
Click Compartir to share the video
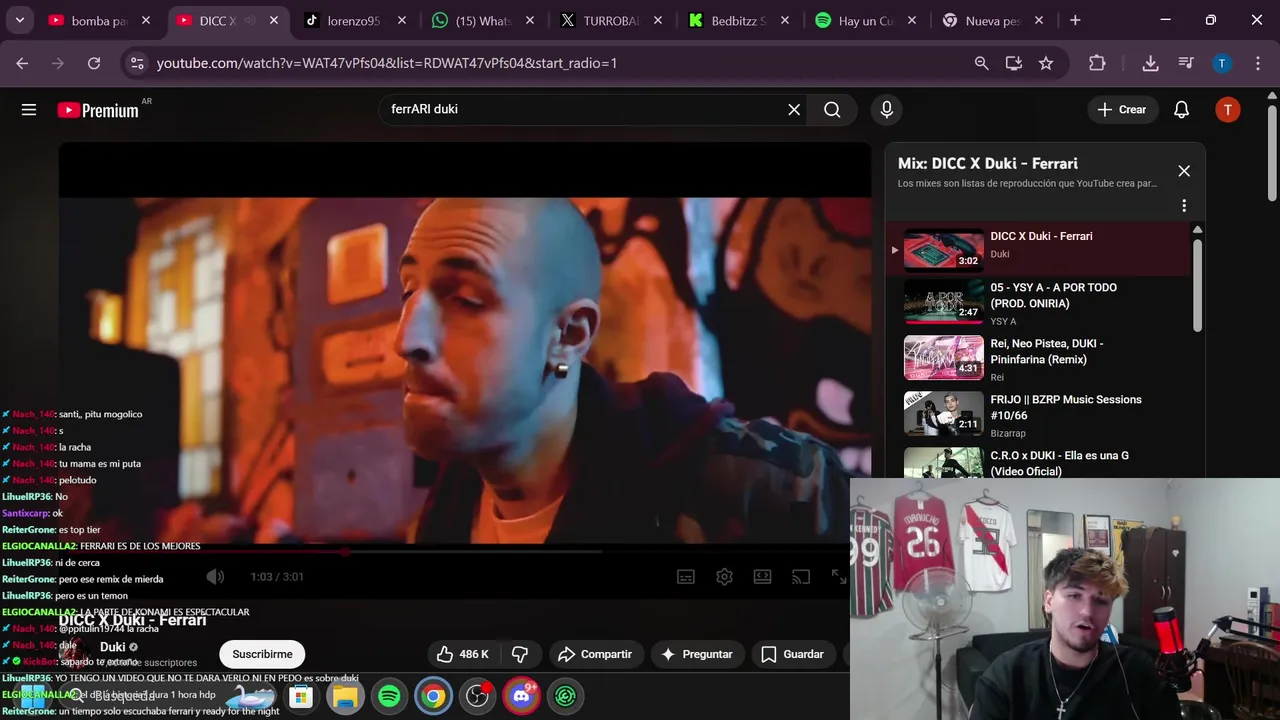[595, 654]
